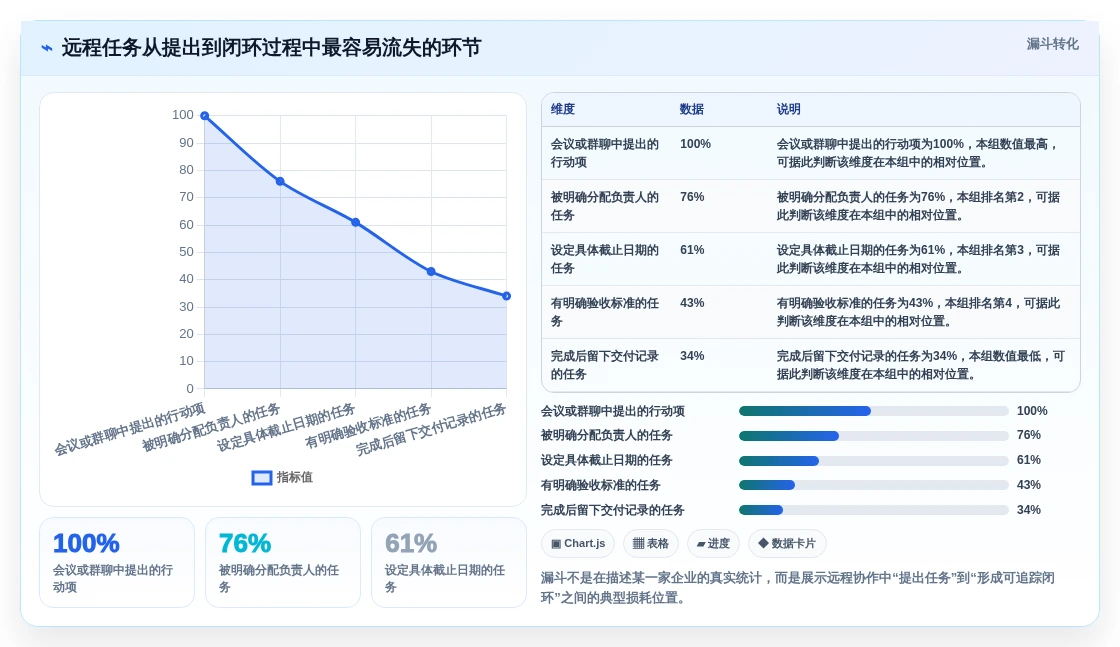Viewport: 1120px width, 647px height.
Task: Click y-axis tick label 50
Action: click(186, 252)
